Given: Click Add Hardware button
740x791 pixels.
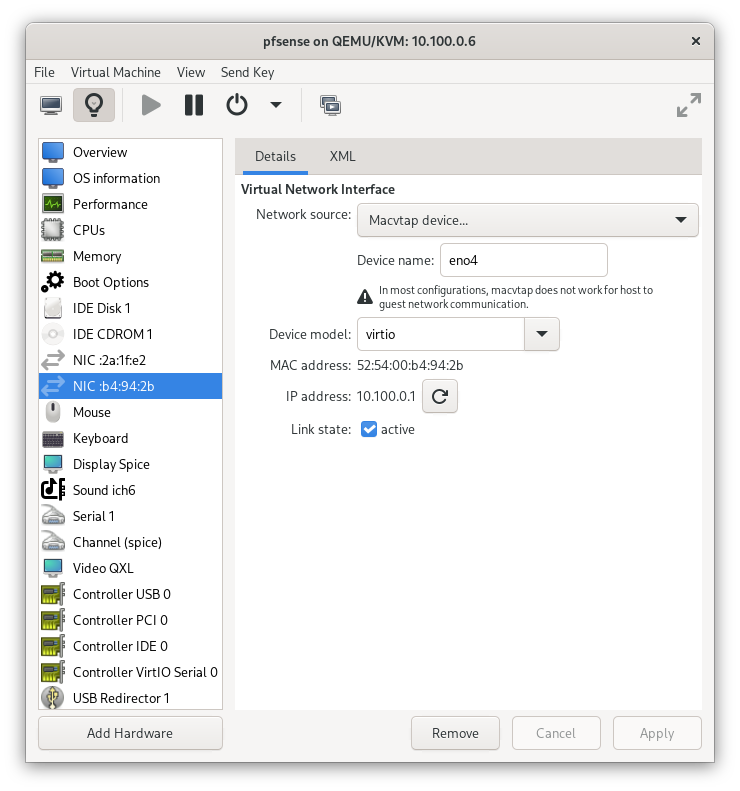Looking at the screenshot, I should tap(130, 733).
